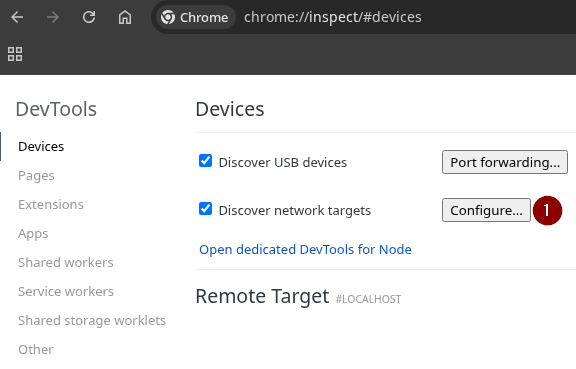Show the Service workers section
The height and width of the screenshot is (369, 576).
(x=66, y=291)
